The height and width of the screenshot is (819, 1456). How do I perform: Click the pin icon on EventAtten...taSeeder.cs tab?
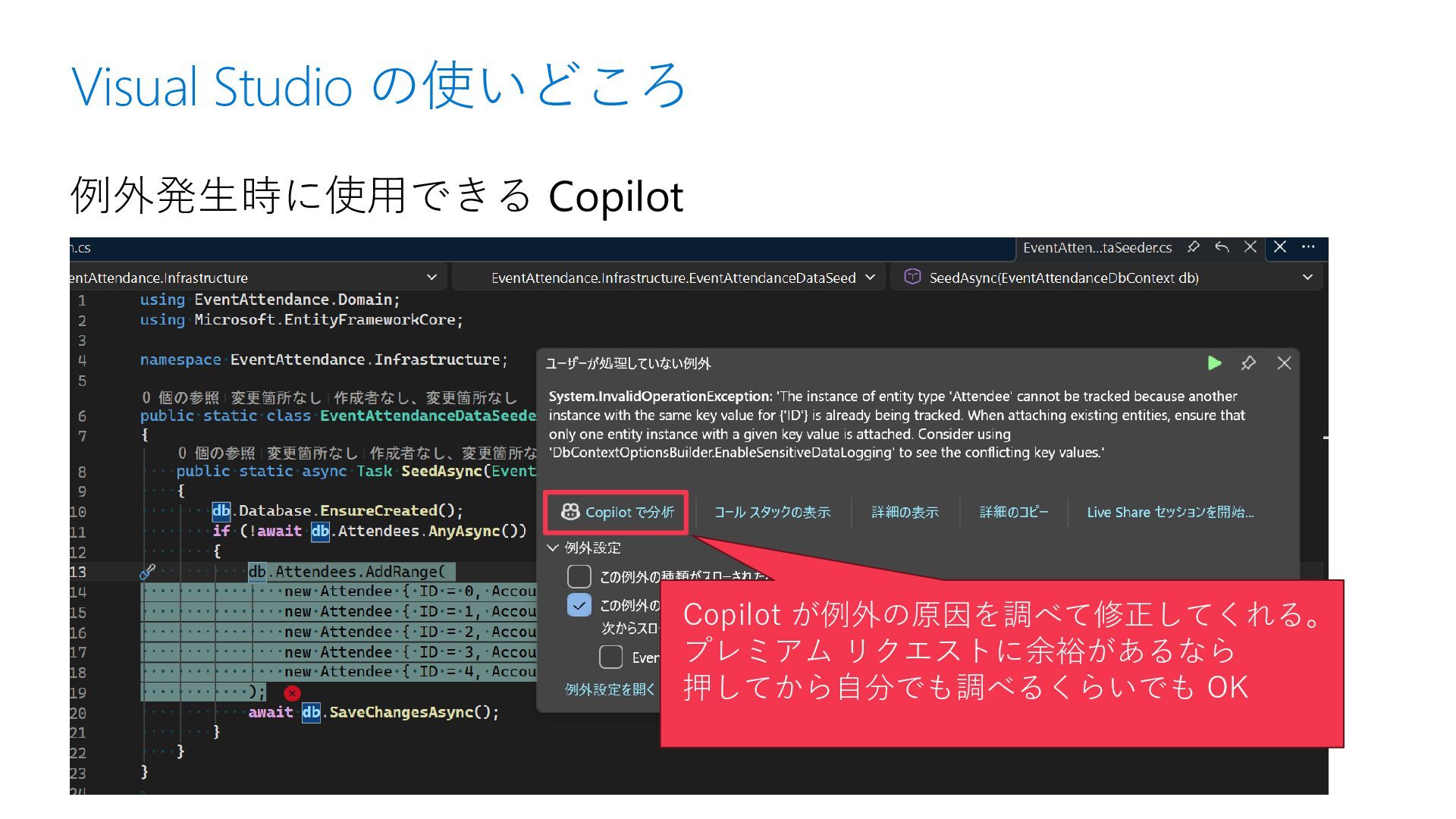tap(1193, 247)
